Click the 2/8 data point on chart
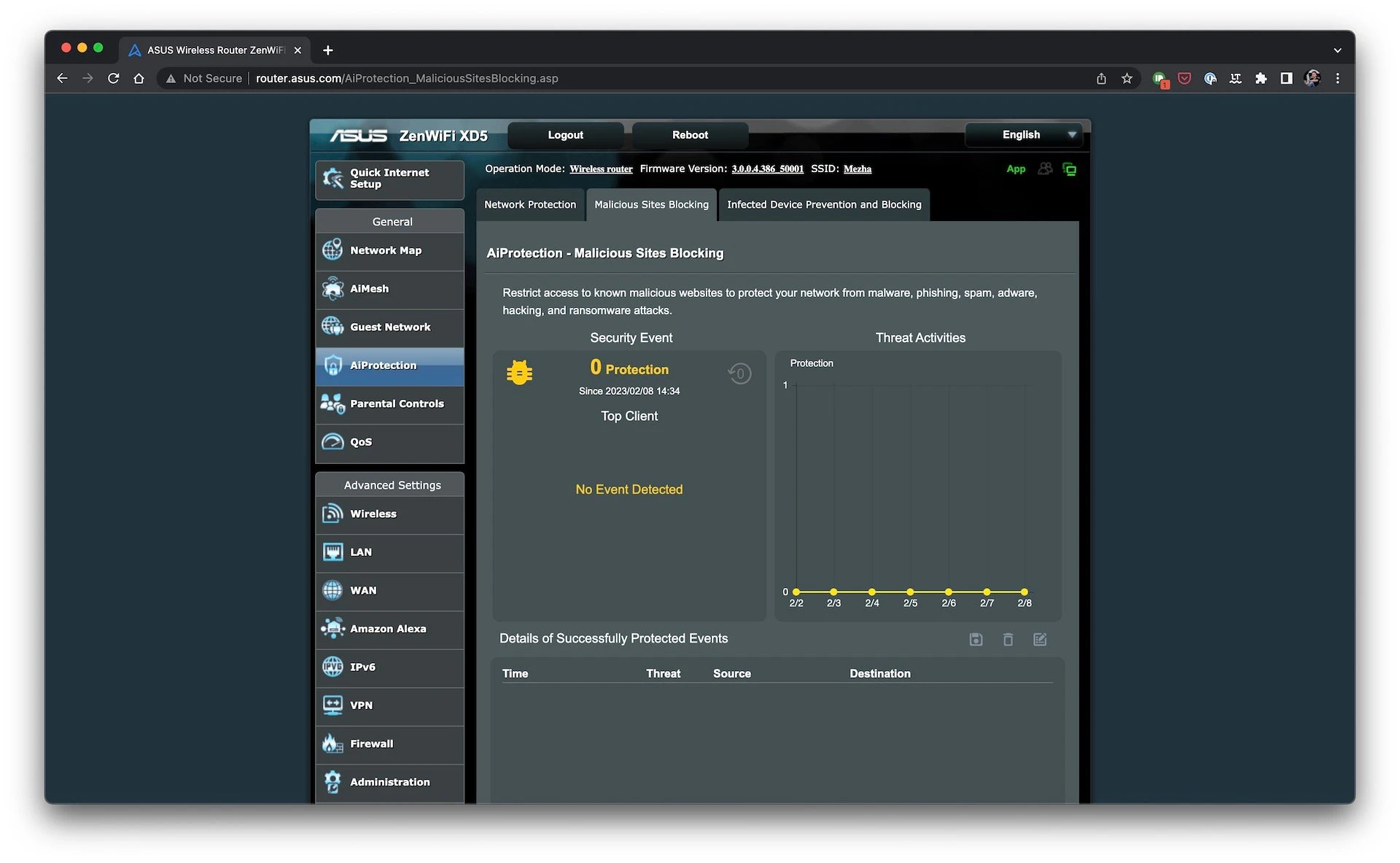This screenshot has width=1400, height=863. click(1024, 592)
